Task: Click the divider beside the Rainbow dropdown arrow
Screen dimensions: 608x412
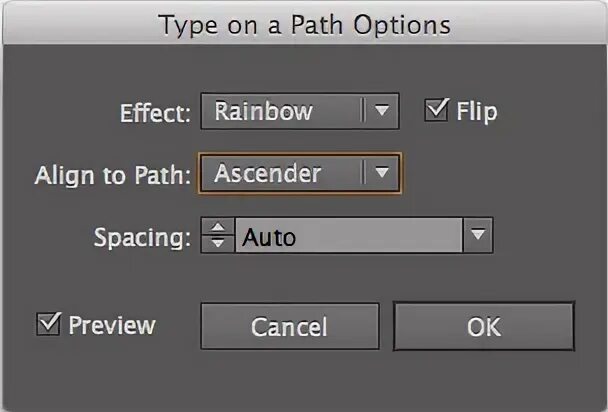Action: click(361, 111)
